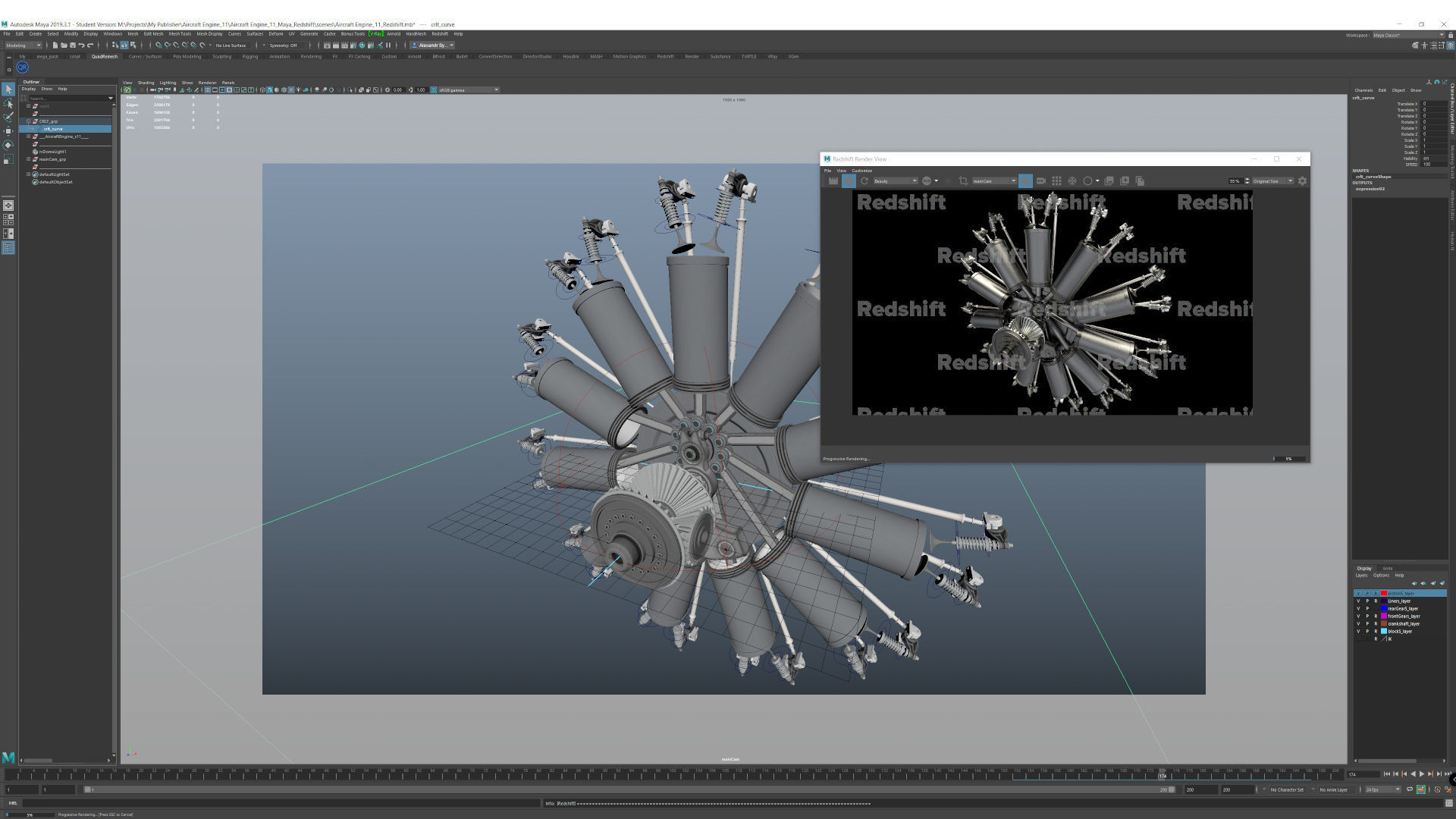
Task: Toggle renderable state of blockS_layer
Action: tap(1376, 631)
